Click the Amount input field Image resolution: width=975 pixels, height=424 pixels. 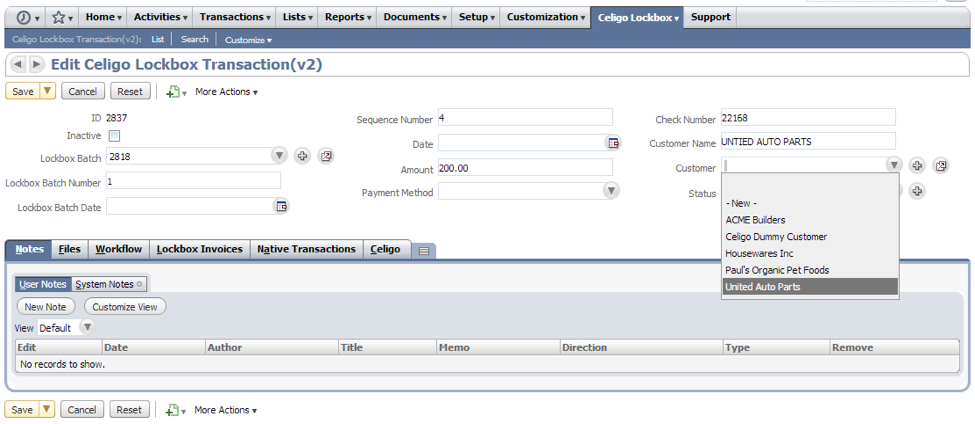click(x=525, y=167)
